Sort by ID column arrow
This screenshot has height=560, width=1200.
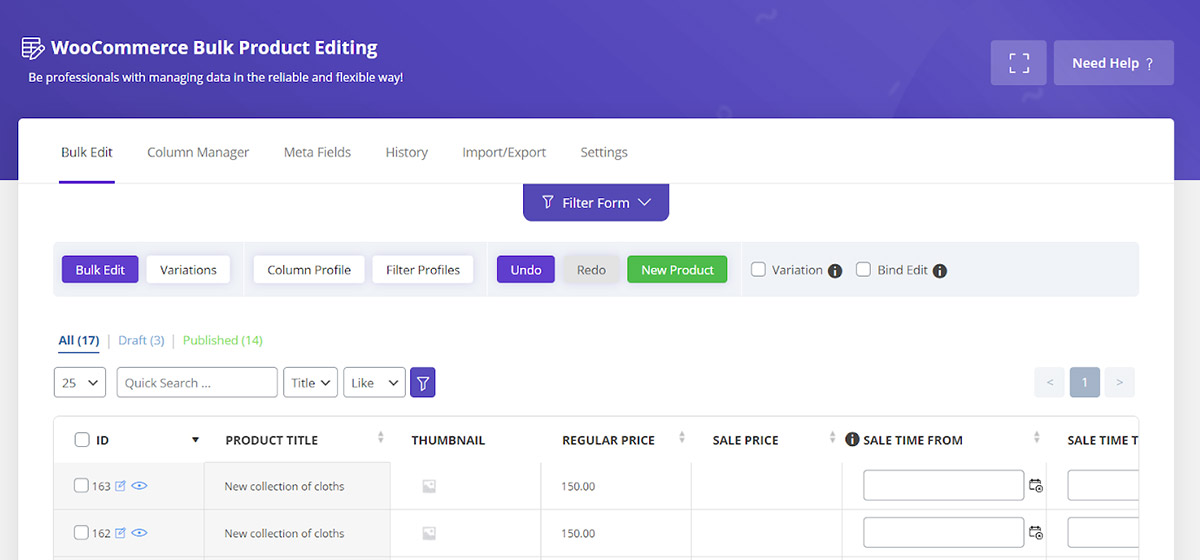click(196, 440)
